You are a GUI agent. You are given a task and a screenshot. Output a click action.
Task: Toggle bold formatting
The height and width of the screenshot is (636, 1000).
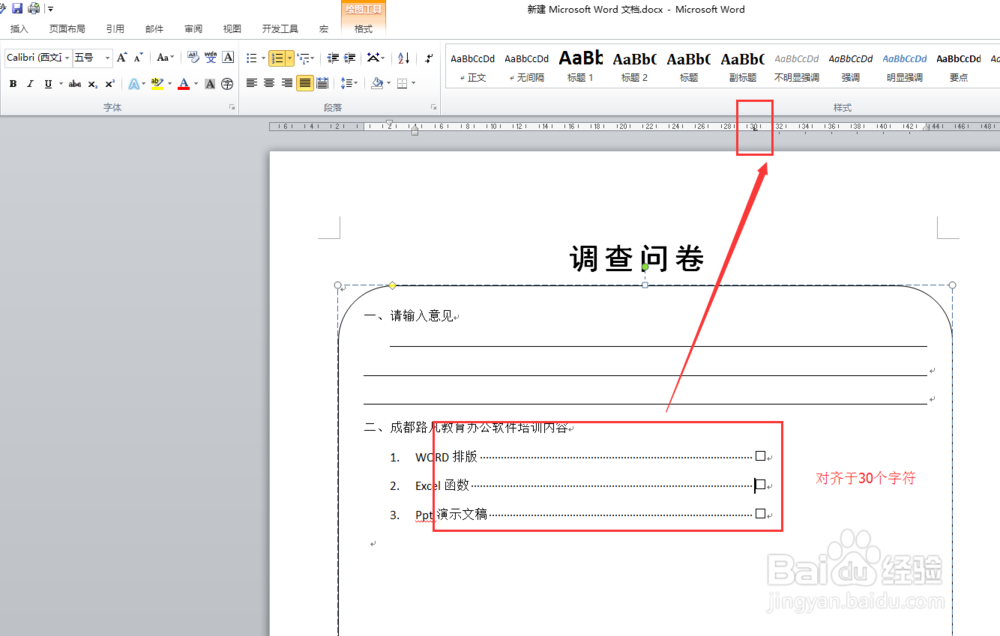tap(13, 83)
